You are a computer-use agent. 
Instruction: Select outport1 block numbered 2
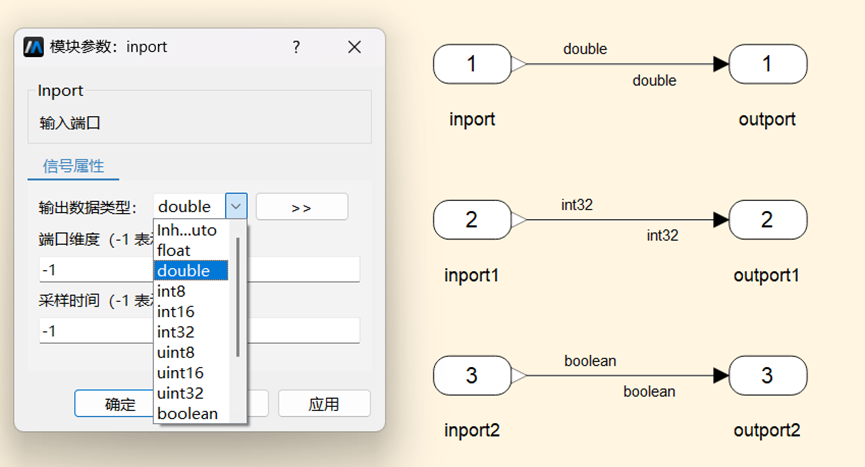[768, 219]
